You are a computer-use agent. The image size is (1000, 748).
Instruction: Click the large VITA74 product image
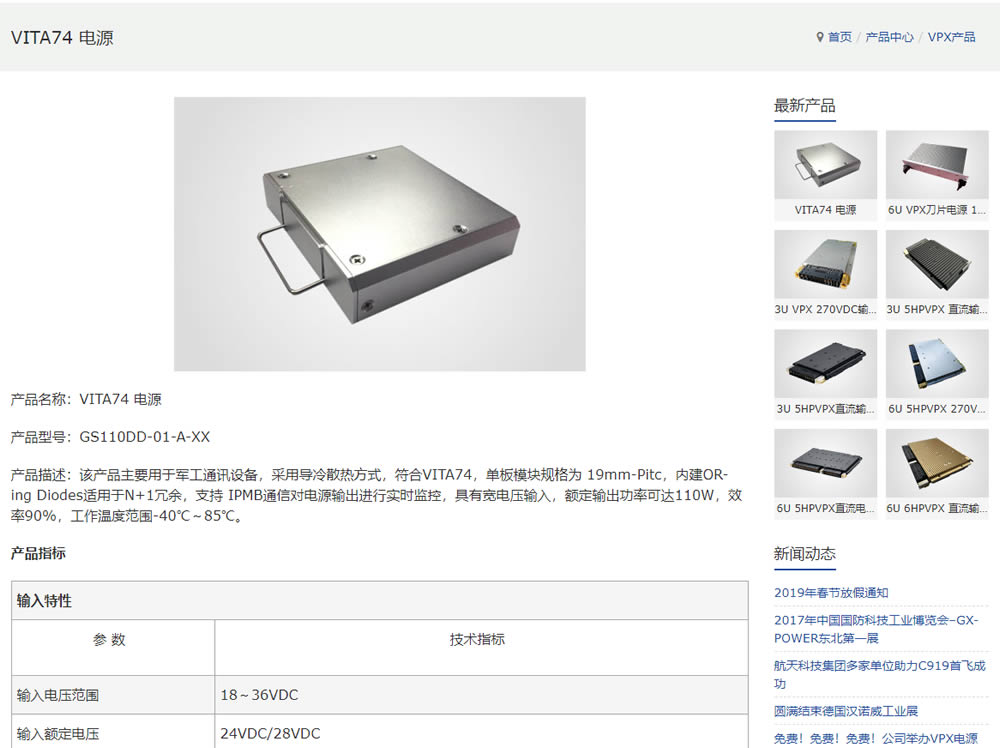coord(379,234)
